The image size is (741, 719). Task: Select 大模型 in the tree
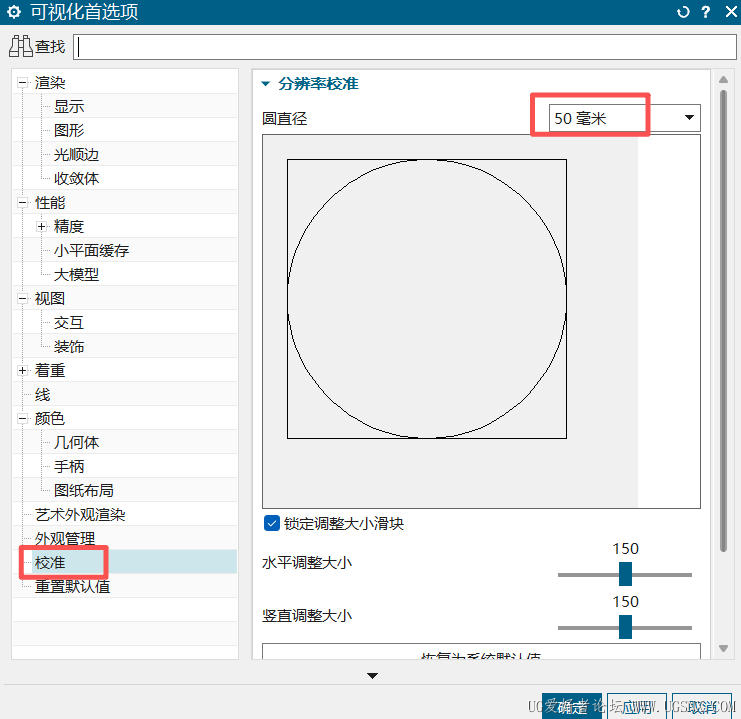pos(76,274)
